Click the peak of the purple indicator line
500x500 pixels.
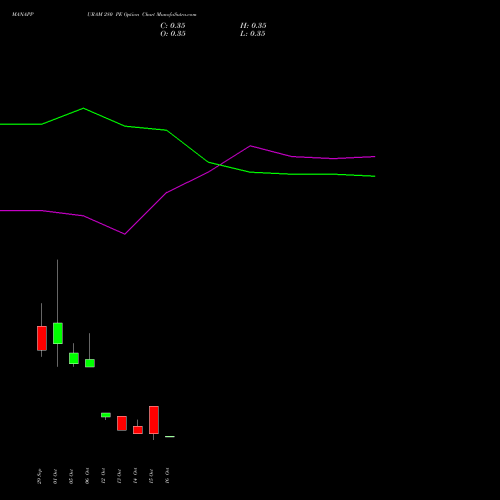coord(251,146)
